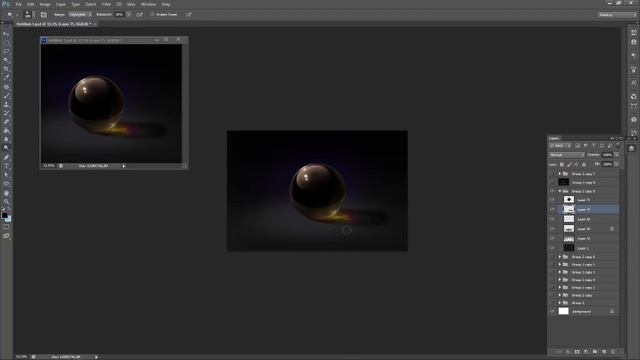This screenshot has height=360, width=640.
Task: Open the Dodge tool preset picker
Action: [11, 15]
